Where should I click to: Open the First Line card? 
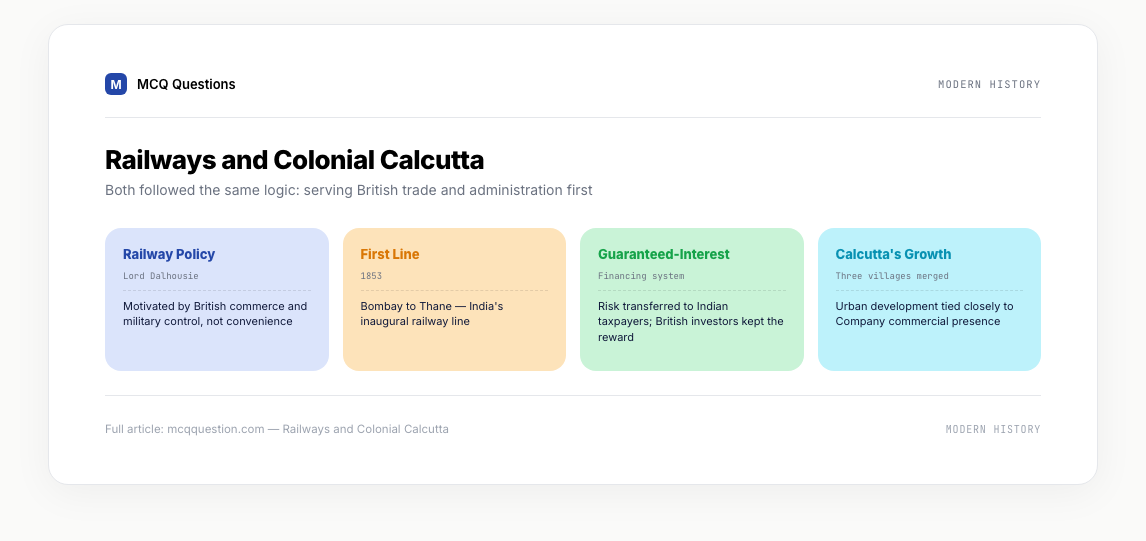[455, 300]
